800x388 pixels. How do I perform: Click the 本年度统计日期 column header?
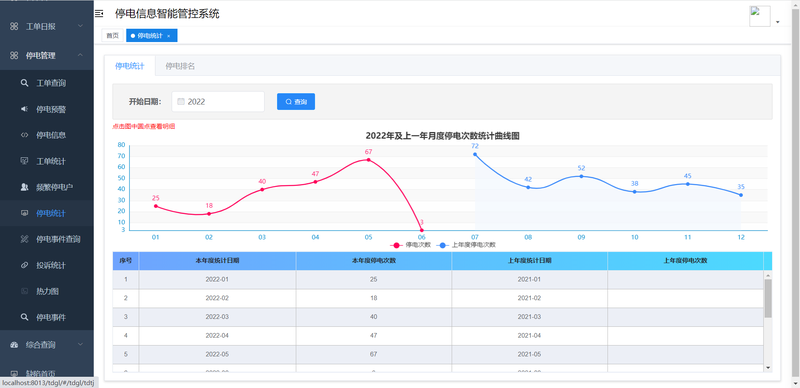(217, 261)
